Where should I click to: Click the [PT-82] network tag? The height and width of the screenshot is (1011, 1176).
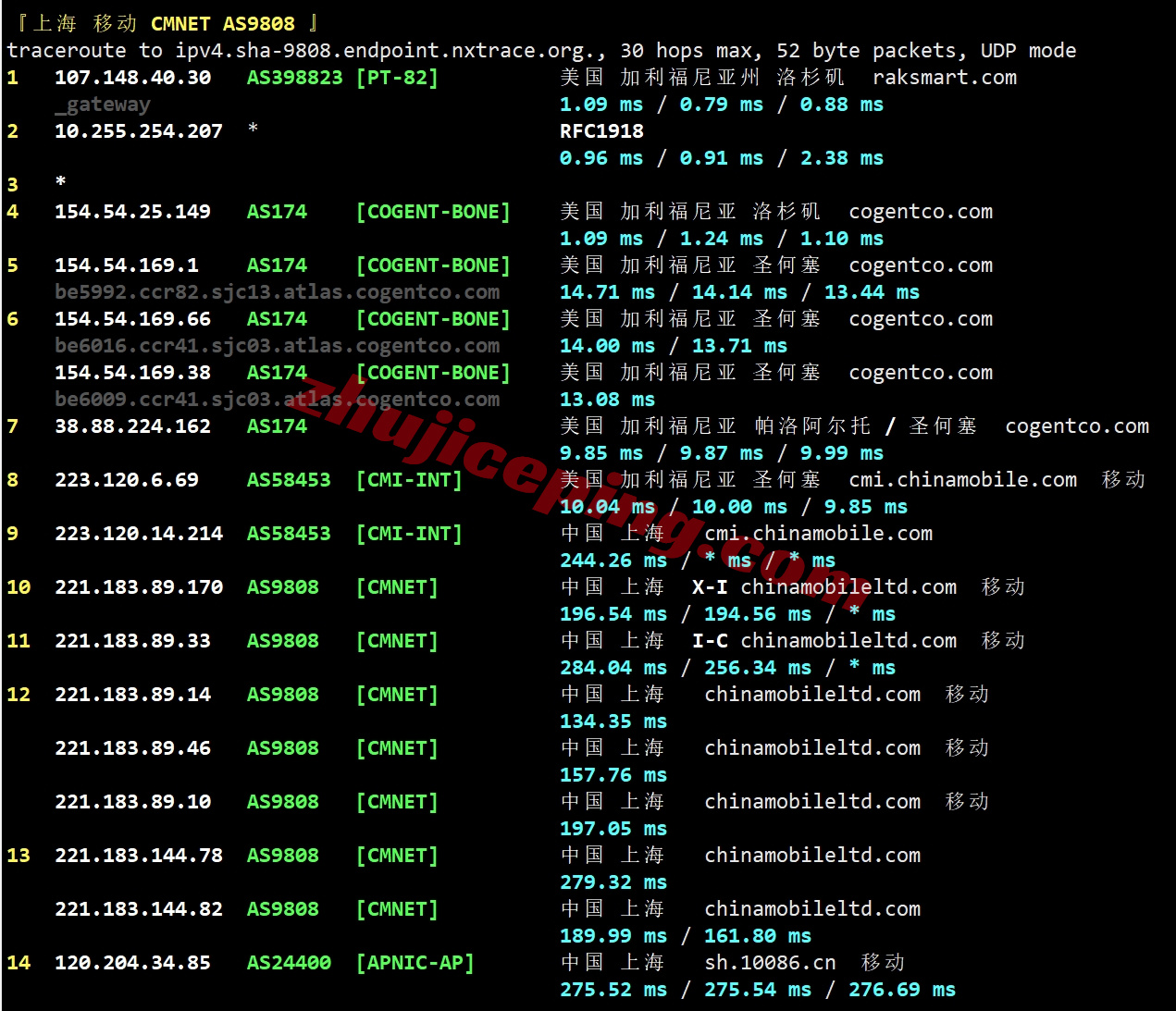point(397,78)
